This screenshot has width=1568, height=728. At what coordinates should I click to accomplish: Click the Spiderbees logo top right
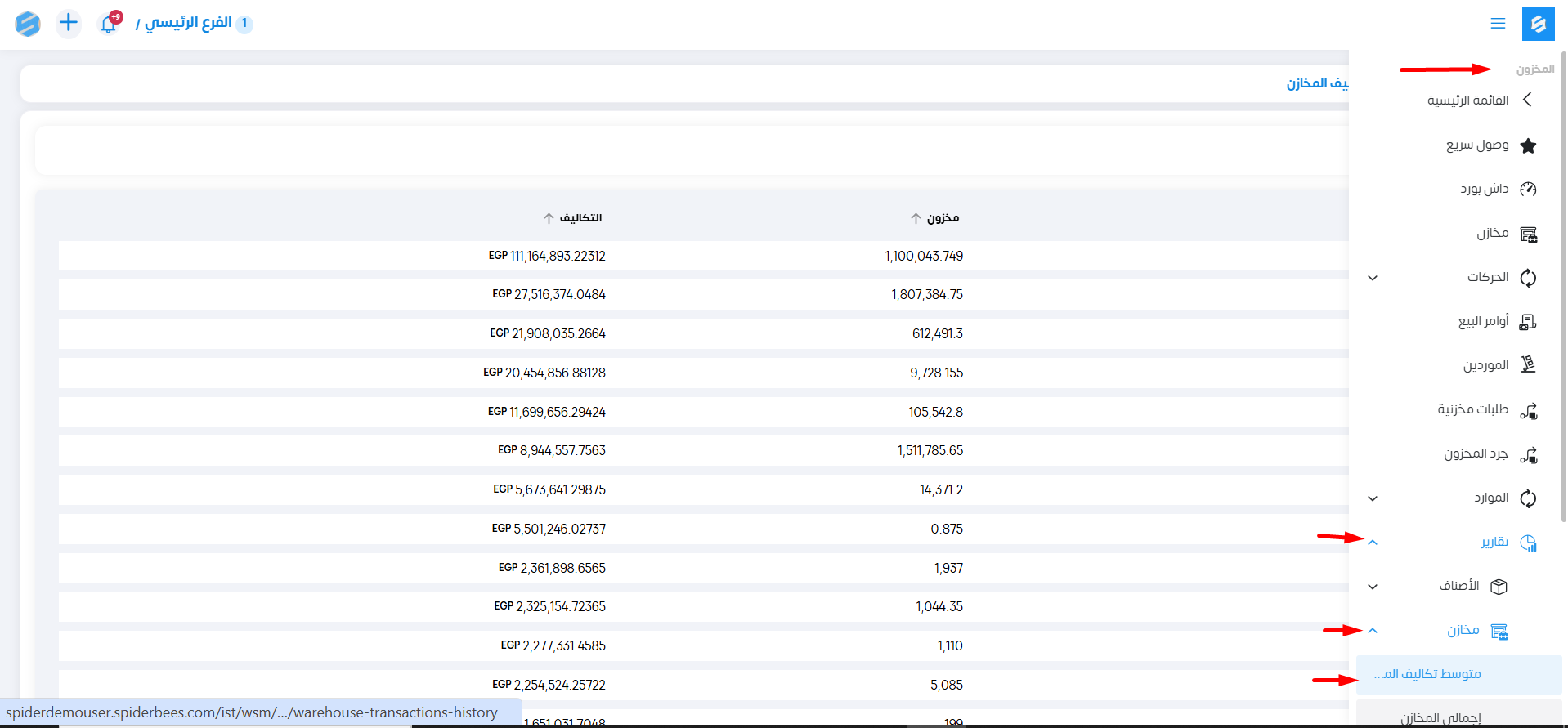coord(1537,24)
